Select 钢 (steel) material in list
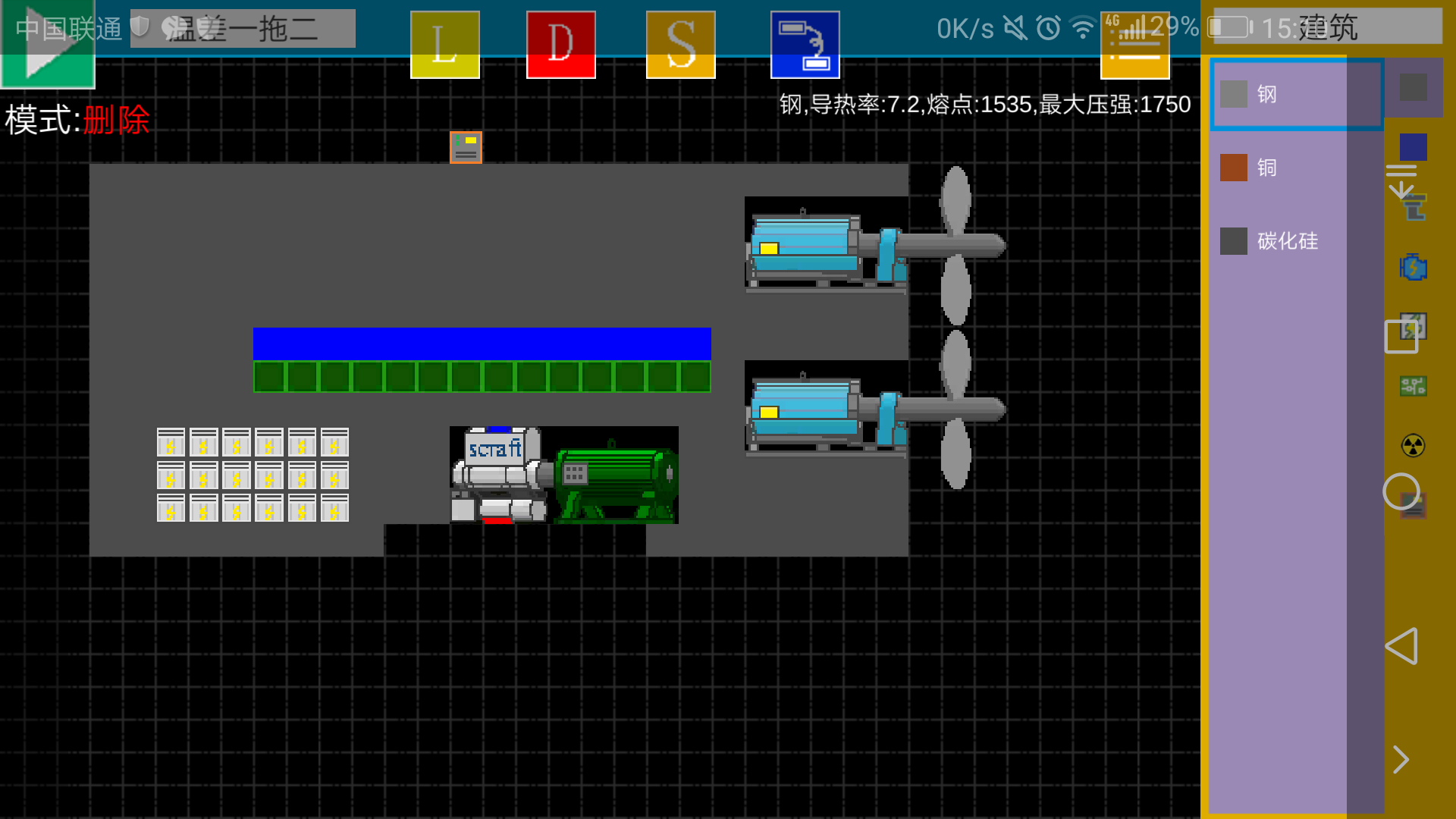Viewport: 1456px width, 819px height. (1297, 95)
